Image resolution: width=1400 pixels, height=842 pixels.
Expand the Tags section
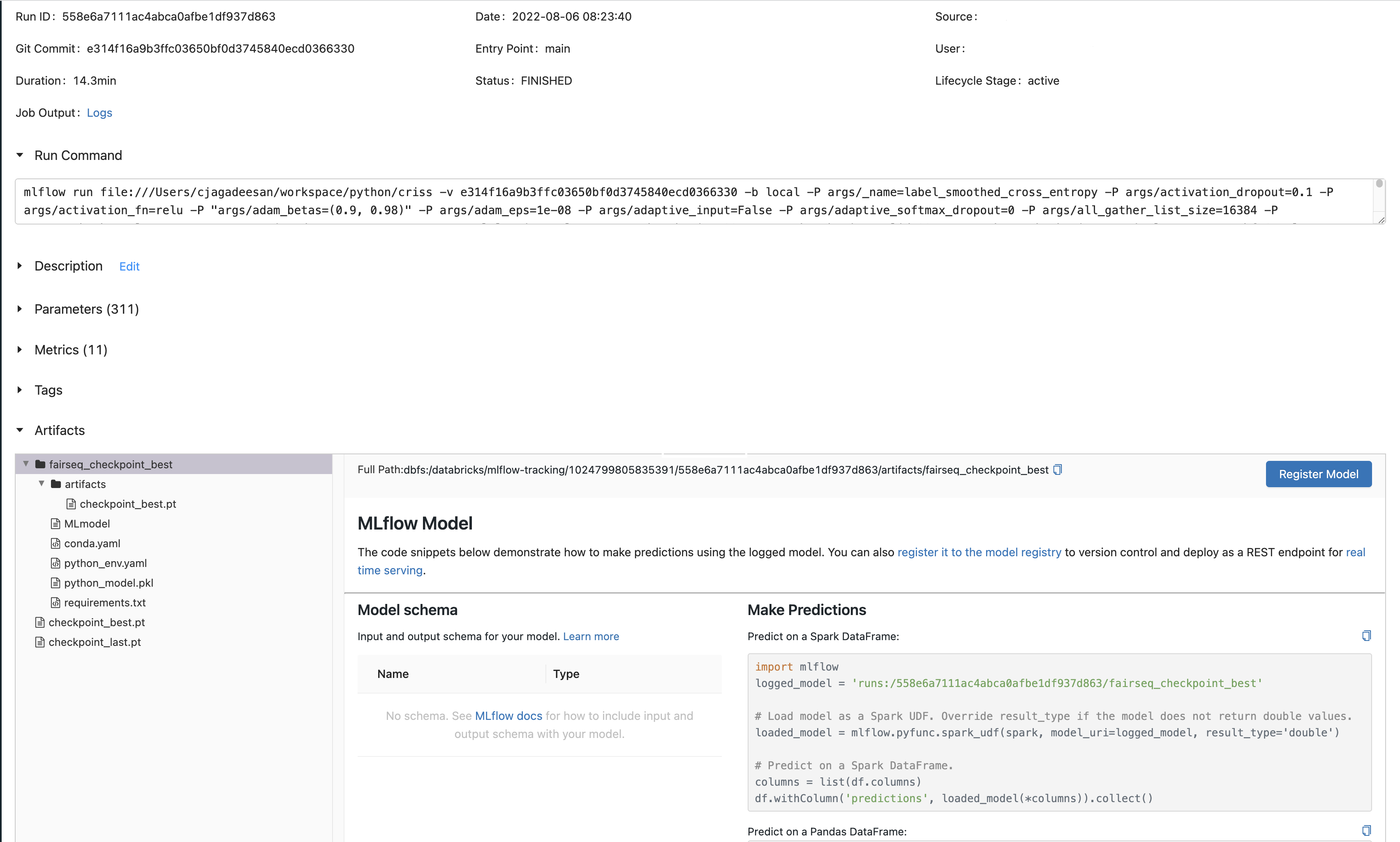tap(20, 390)
